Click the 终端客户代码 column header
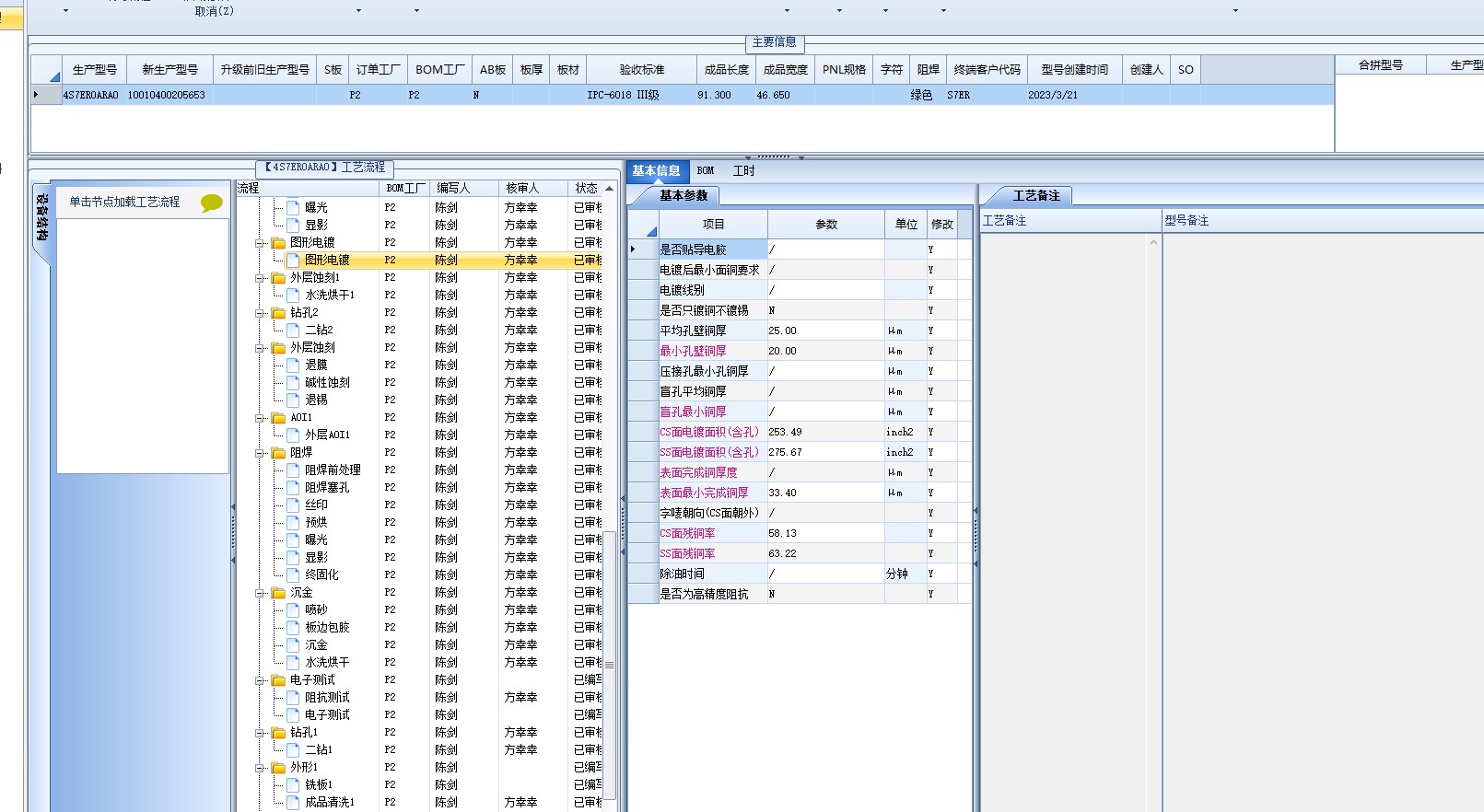 click(987, 70)
